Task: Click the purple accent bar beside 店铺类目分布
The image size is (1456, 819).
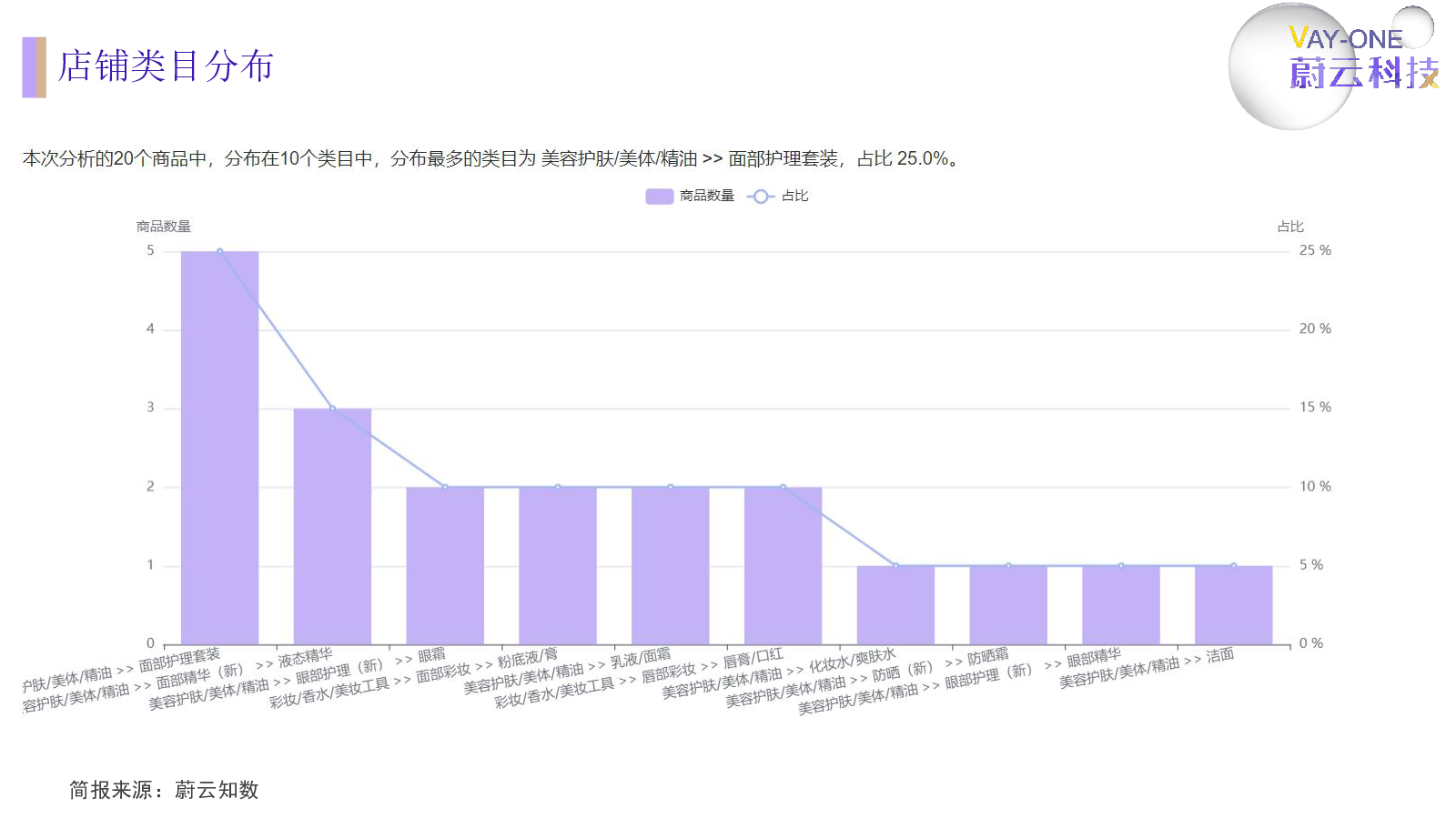Action: click(x=34, y=67)
